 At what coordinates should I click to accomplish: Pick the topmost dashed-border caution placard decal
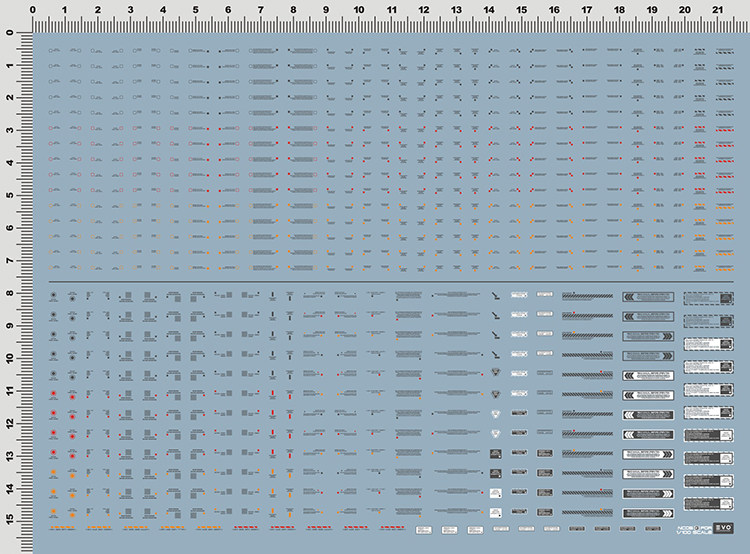coord(708,299)
